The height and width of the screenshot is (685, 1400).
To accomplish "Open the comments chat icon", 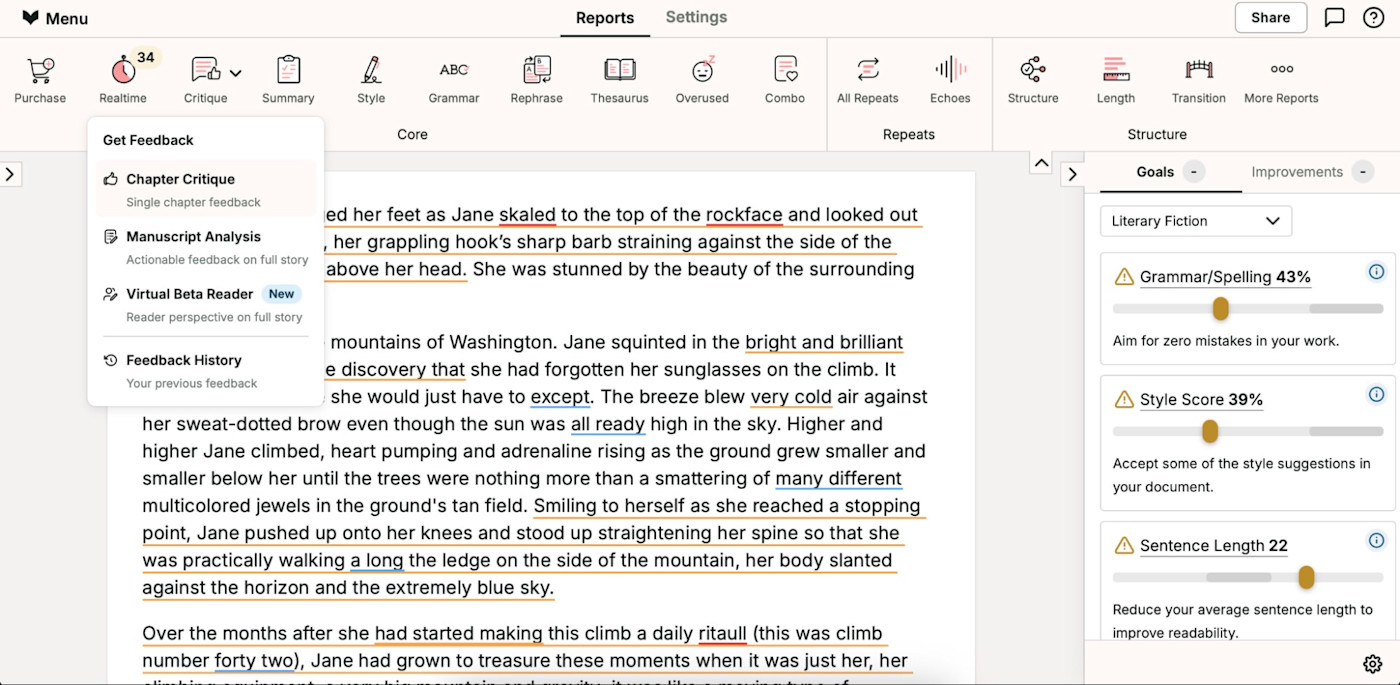I will click(1334, 17).
